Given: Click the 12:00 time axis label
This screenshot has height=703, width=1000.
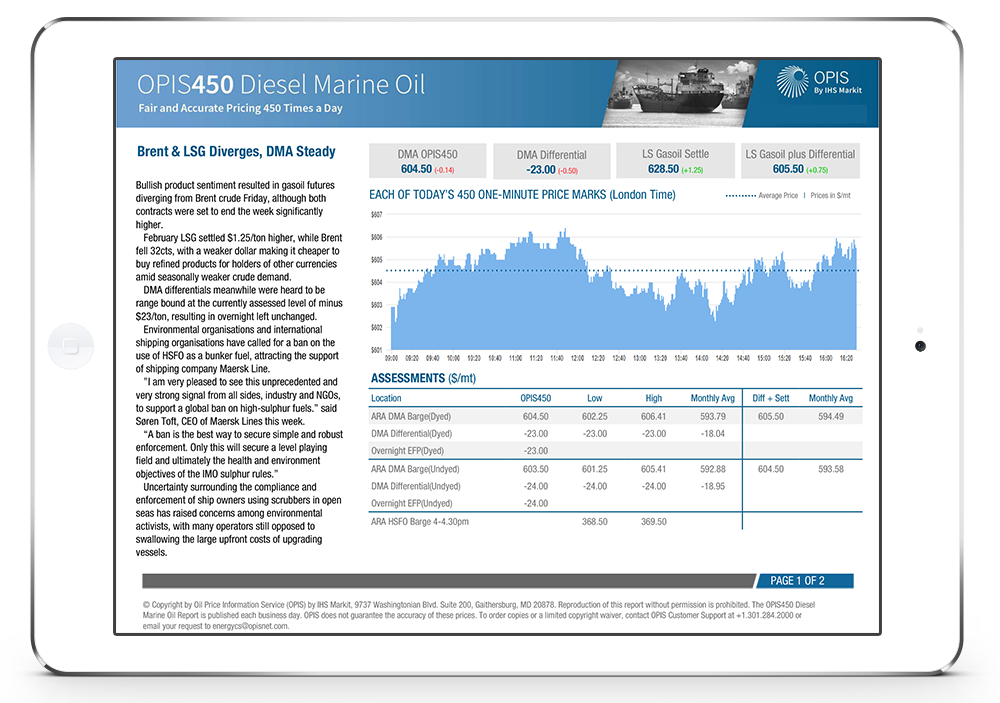Looking at the screenshot, I should tap(577, 359).
